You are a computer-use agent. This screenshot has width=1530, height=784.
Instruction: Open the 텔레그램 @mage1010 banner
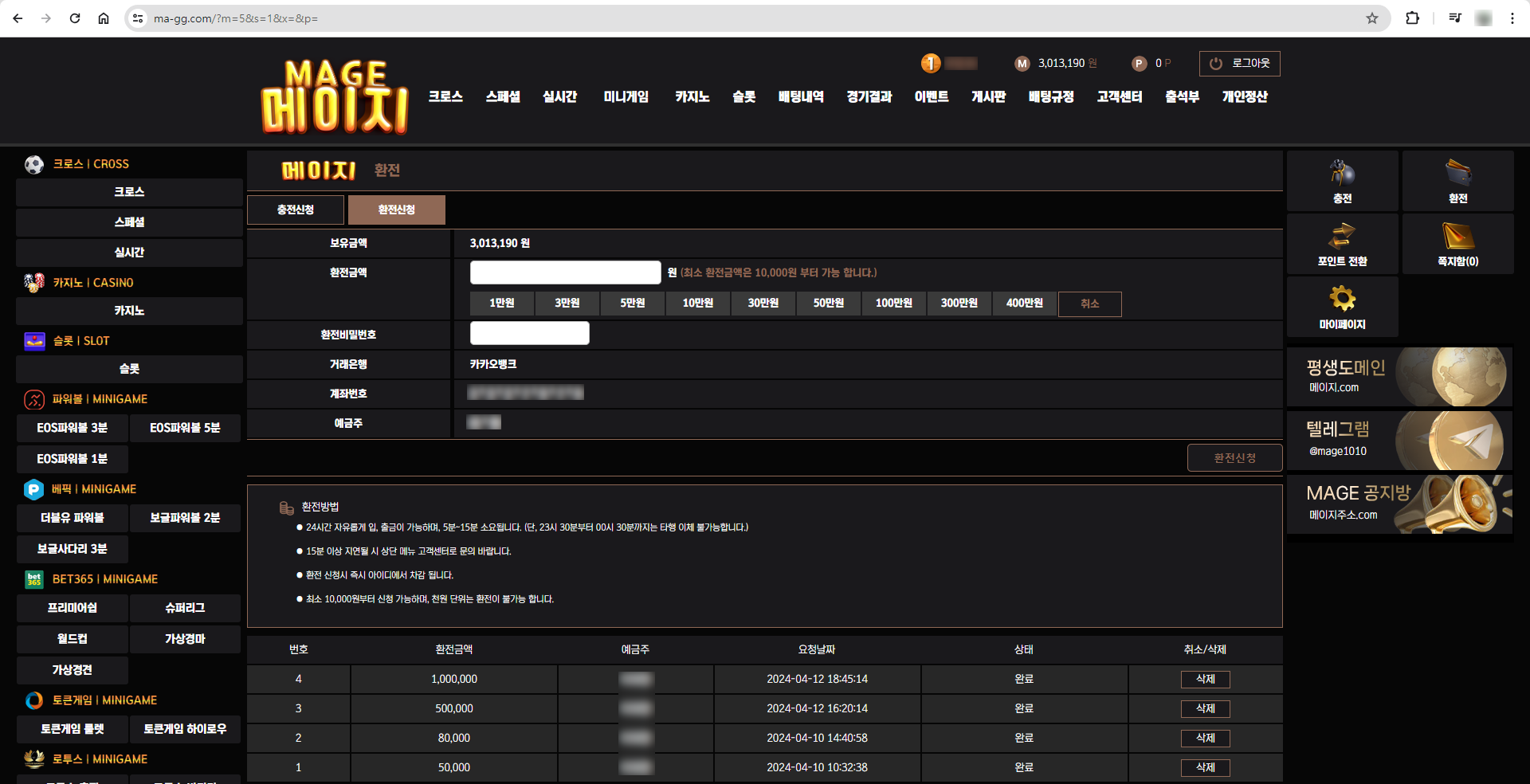point(1399,441)
